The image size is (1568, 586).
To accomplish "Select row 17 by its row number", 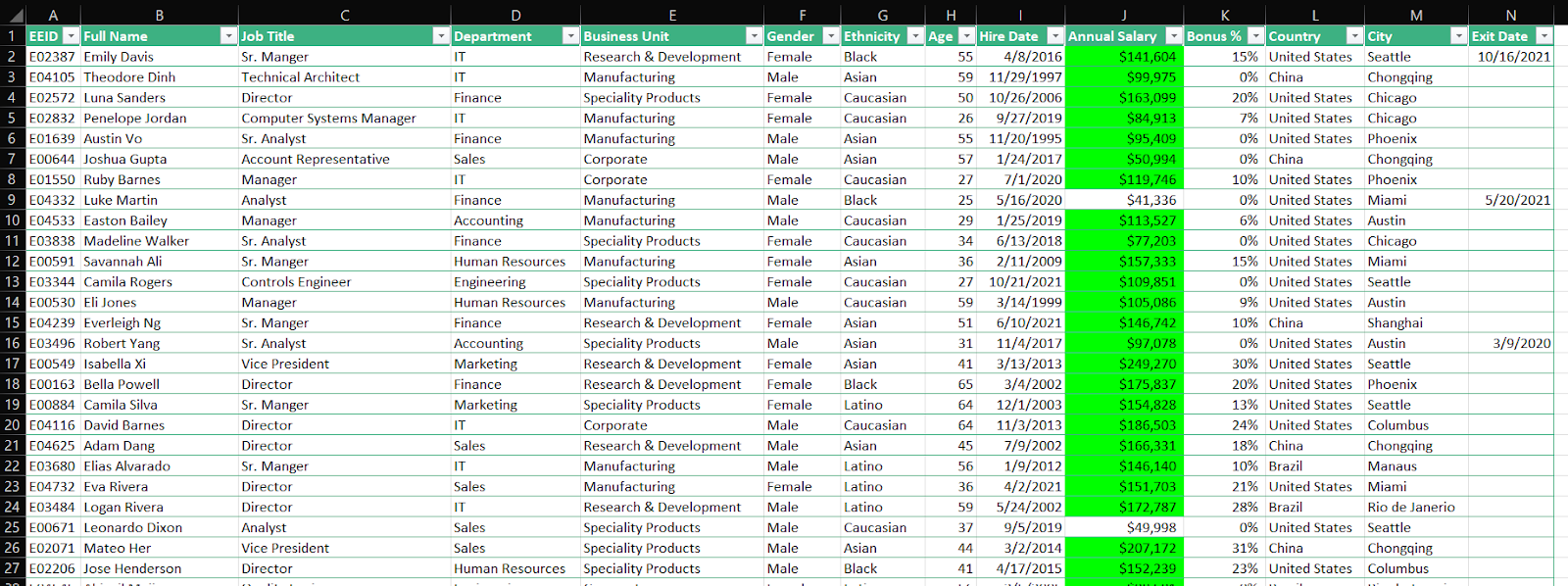I will pyautogui.click(x=12, y=364).
